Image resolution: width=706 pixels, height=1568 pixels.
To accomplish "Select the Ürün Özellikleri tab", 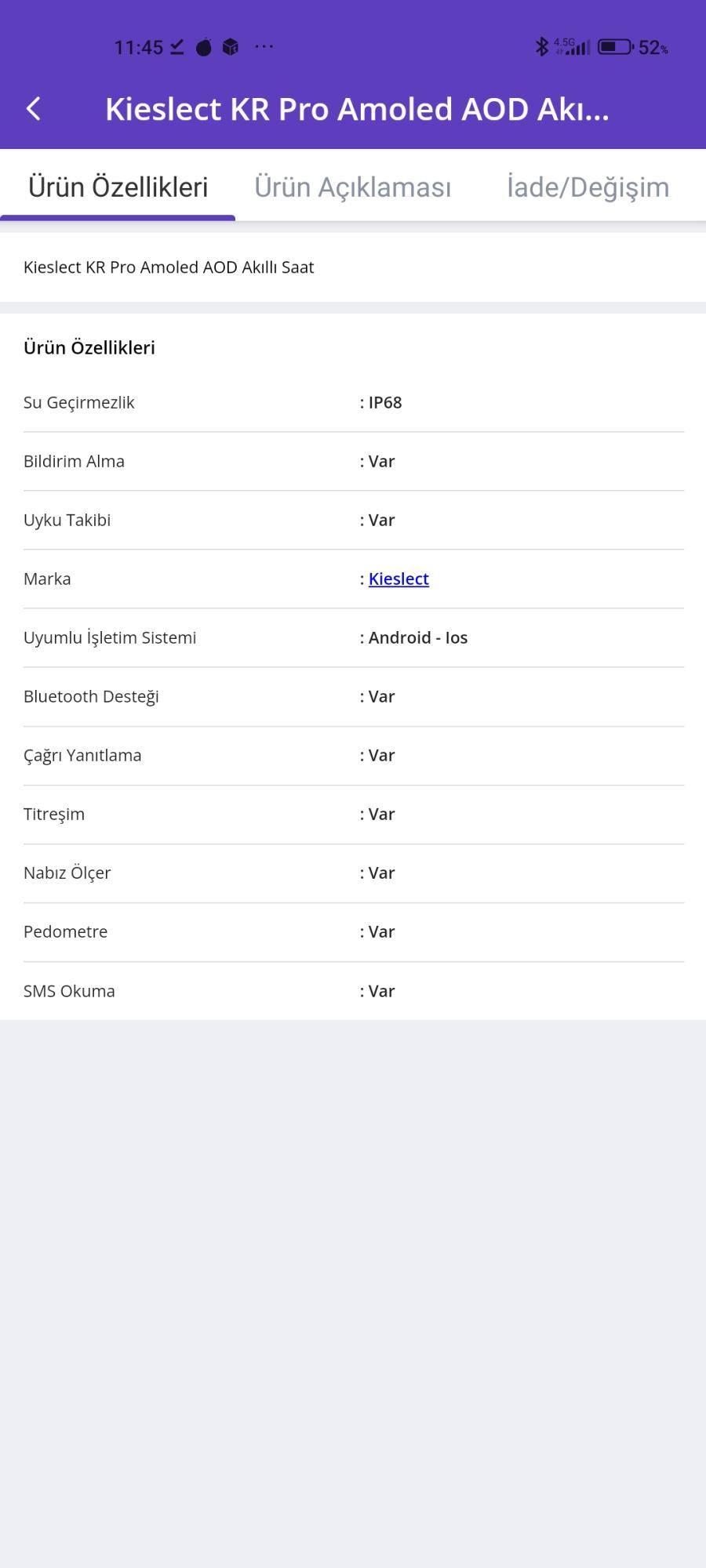I will 118,187.
